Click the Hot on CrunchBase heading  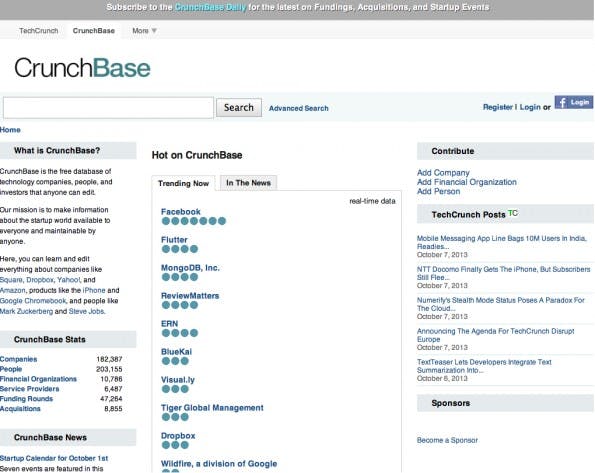(x=197, y=155)
